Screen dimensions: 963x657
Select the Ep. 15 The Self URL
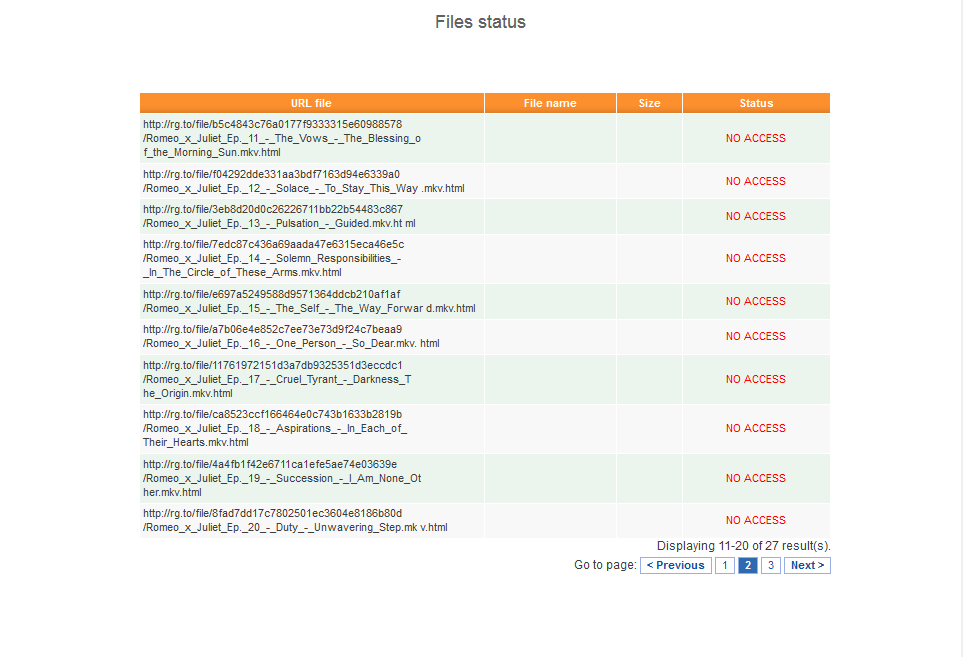[309, 301]
